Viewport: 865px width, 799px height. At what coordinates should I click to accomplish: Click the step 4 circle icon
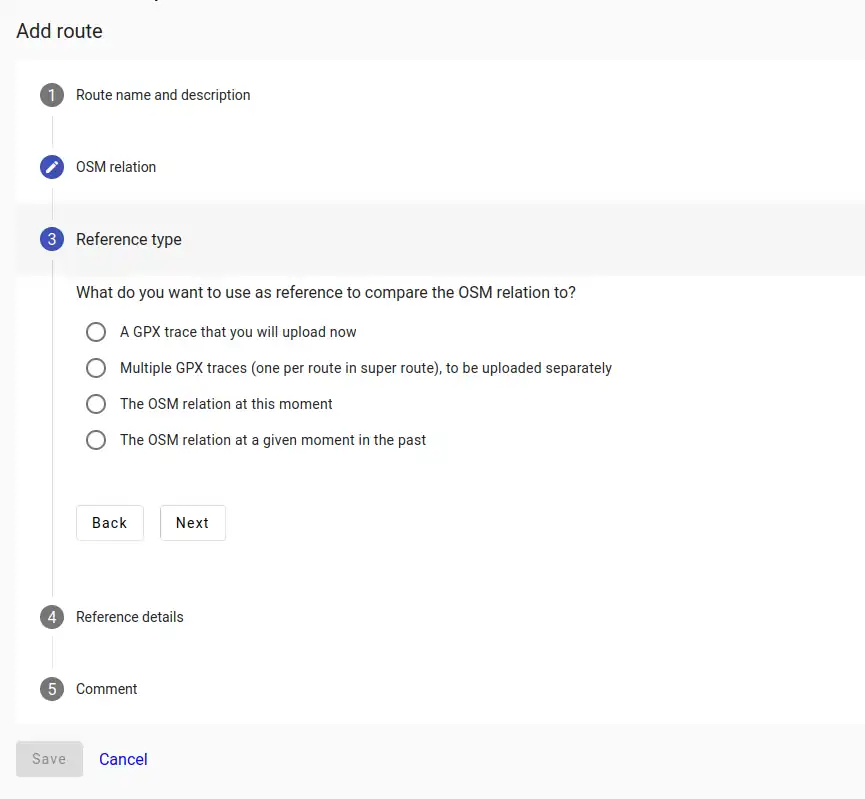(x=52, y=617)
